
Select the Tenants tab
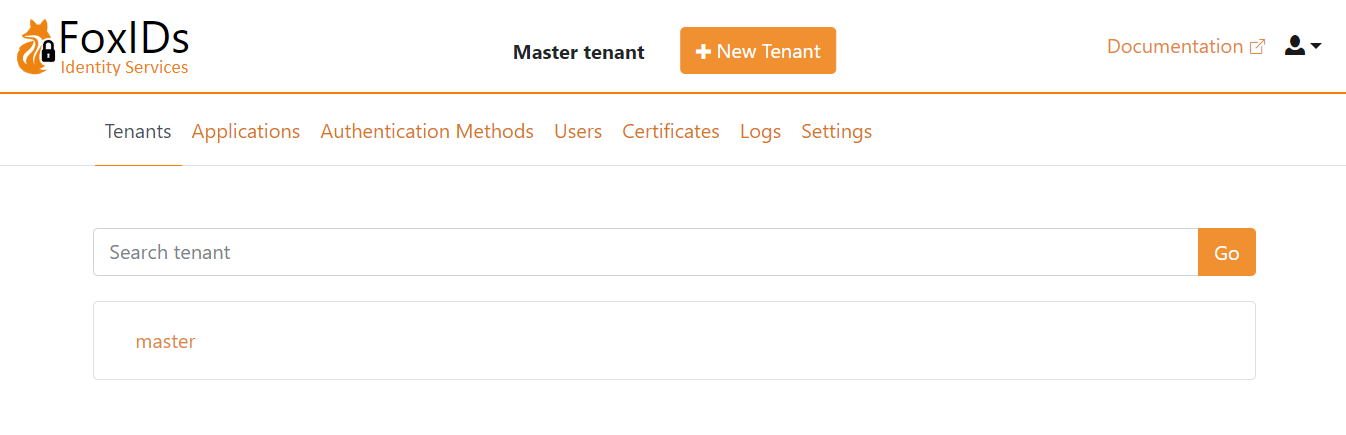click(x=138, y=132)
